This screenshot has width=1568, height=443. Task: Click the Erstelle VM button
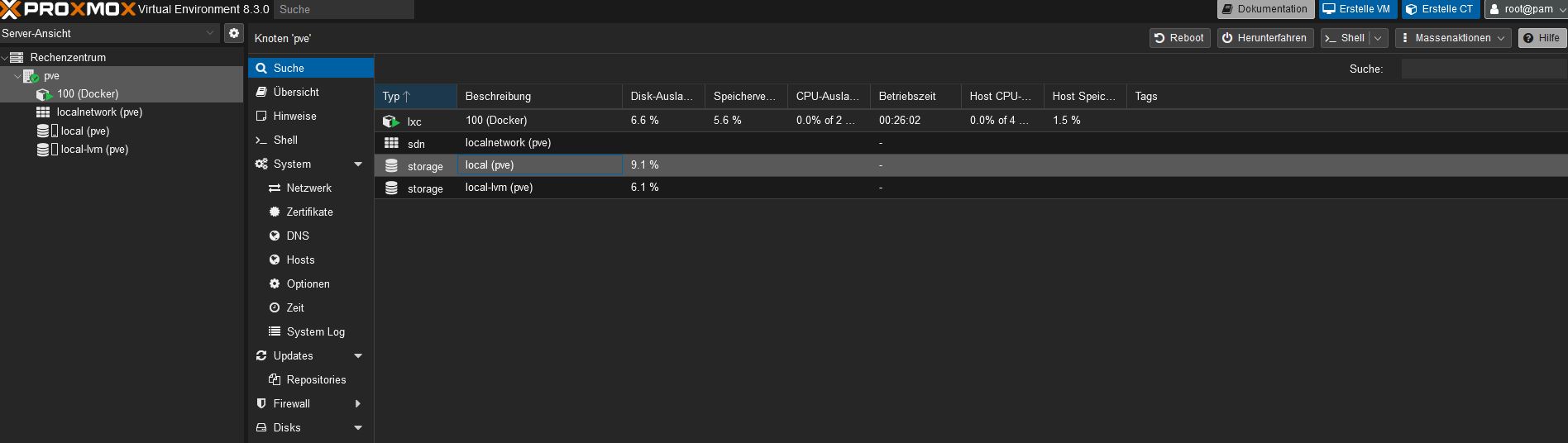click(1357, 9)
